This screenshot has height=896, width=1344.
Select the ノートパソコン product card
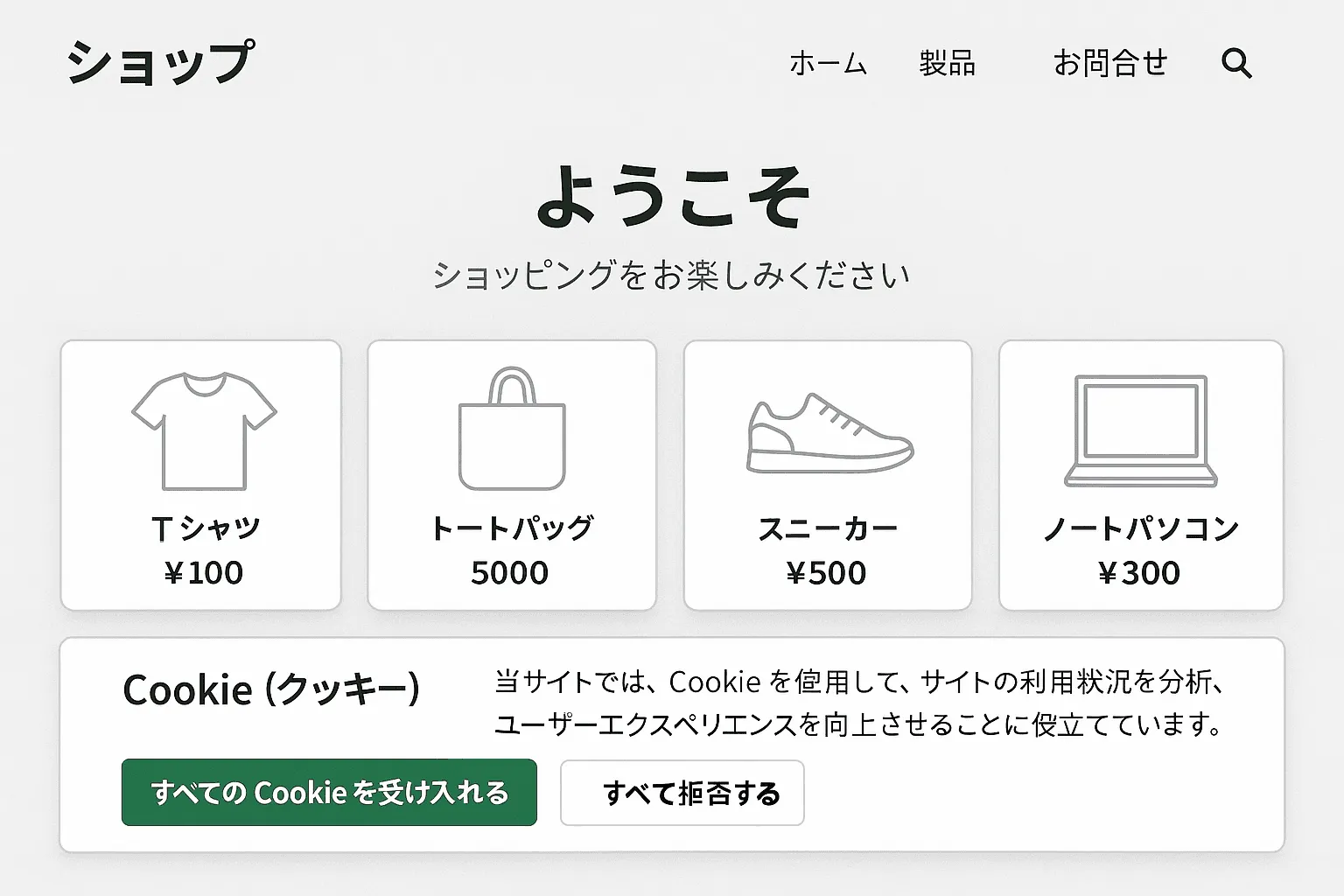click(1140, 475)
